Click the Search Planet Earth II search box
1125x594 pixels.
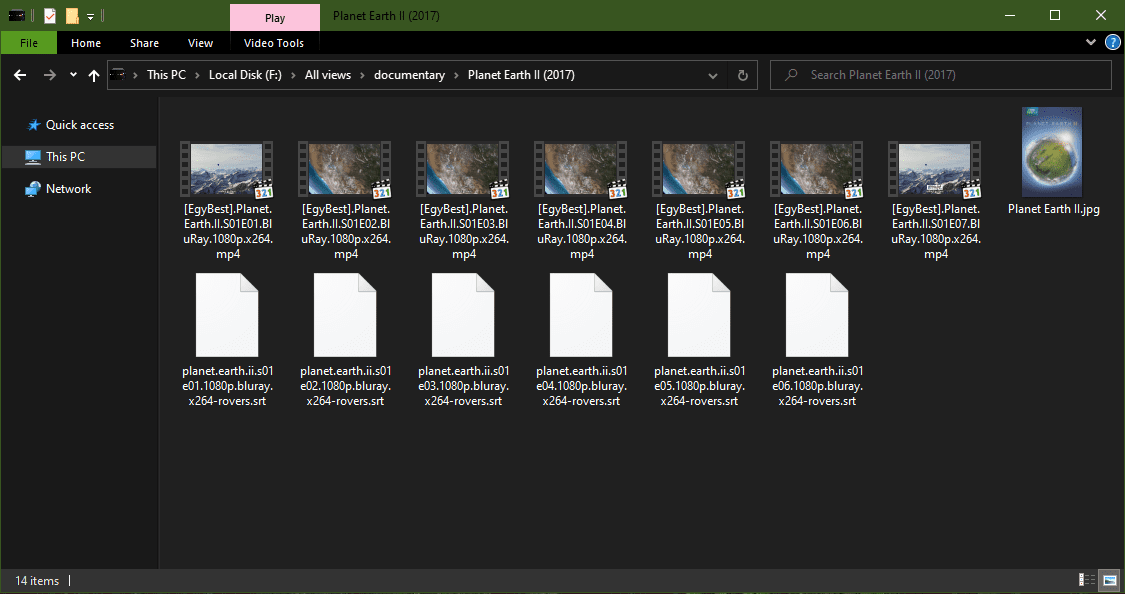tap(950, 75)
